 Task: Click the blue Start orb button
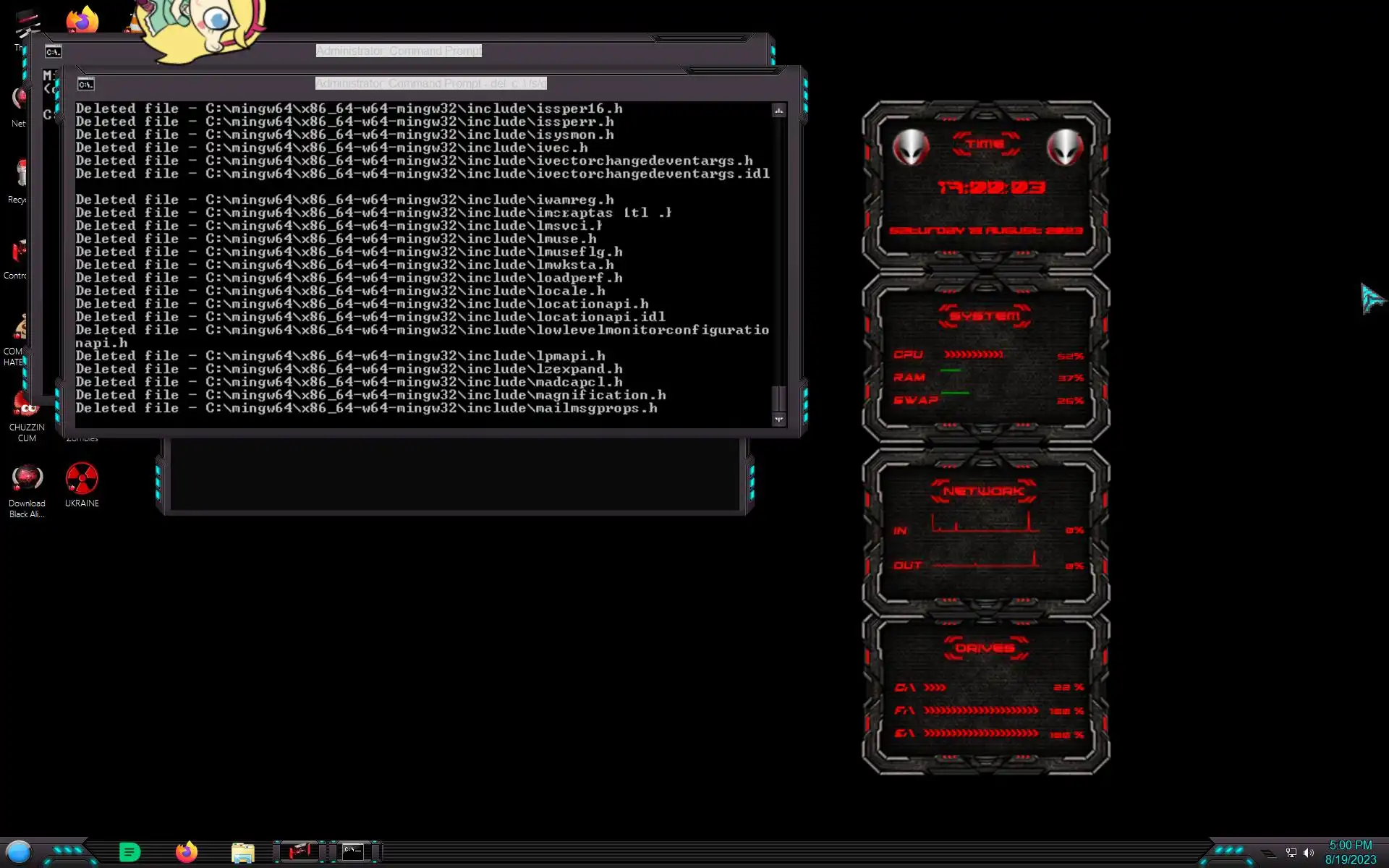pos(19,852)
